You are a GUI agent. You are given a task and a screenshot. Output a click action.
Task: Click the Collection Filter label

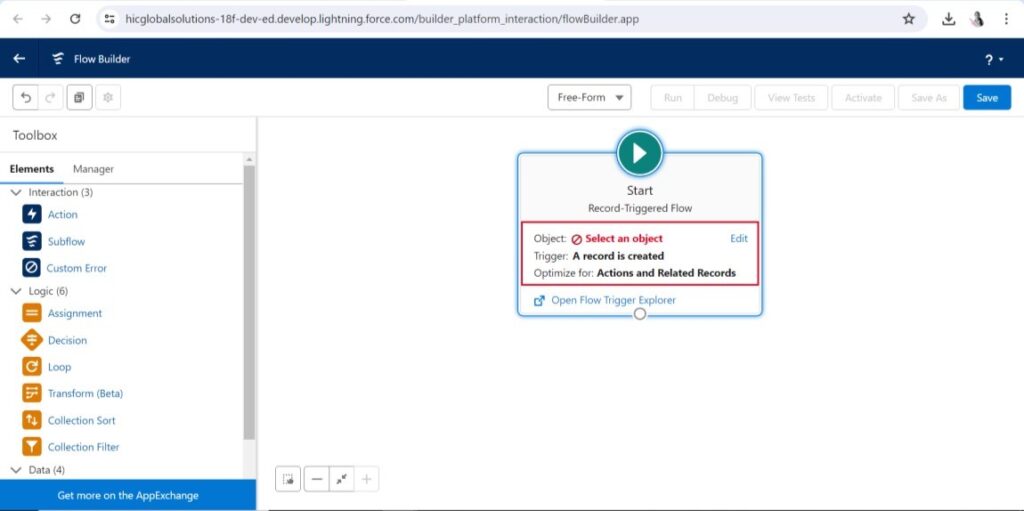84,447
